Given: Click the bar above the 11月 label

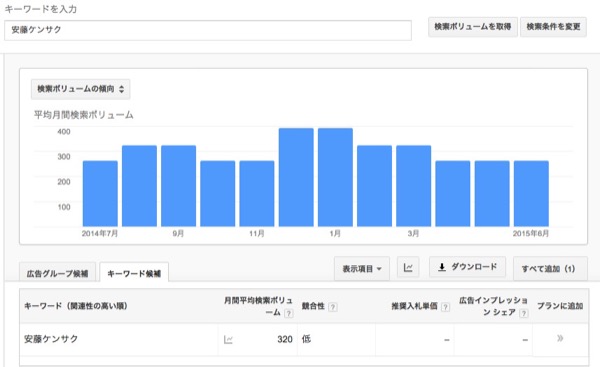Looking at the screenshot, I should click(x=257, y=194).
